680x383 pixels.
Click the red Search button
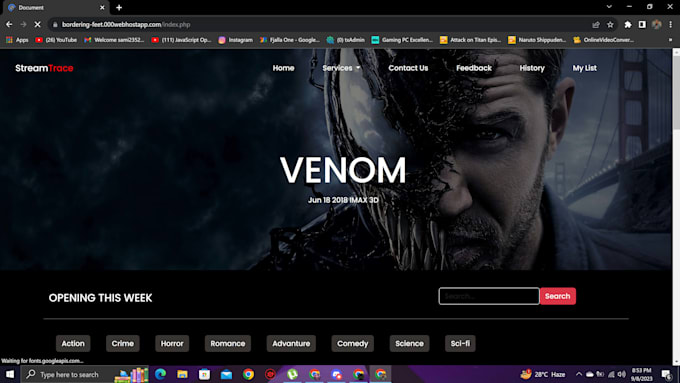[558, 296]
